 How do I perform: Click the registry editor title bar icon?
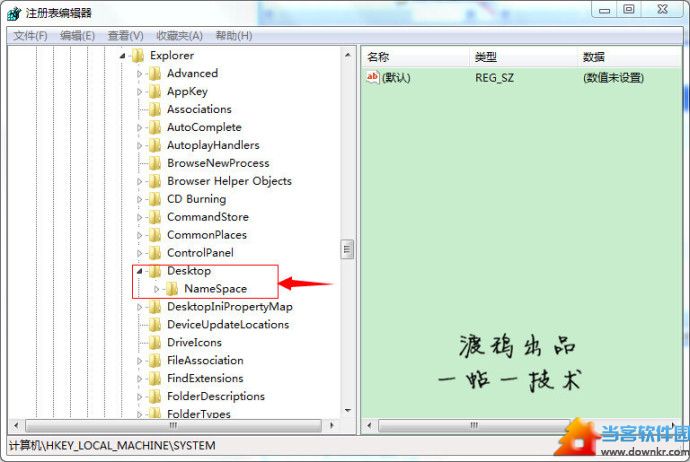click(x=14, y=13)
